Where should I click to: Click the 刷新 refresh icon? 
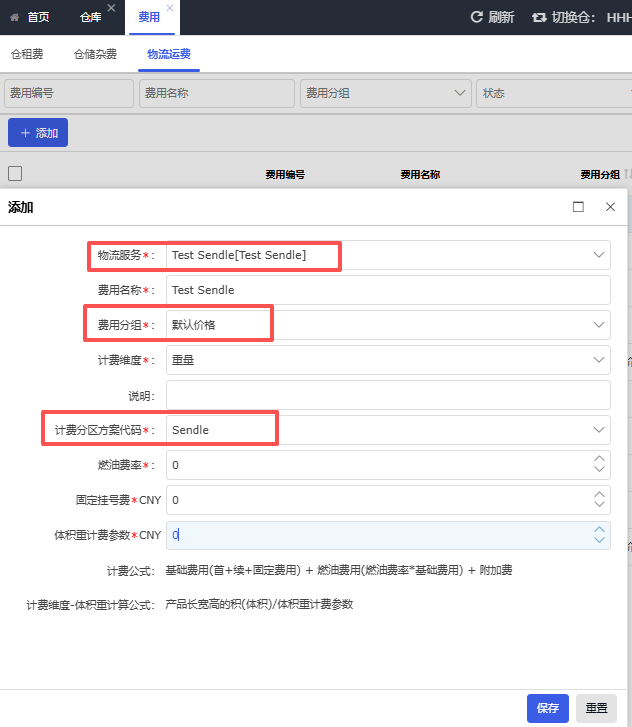477,17
